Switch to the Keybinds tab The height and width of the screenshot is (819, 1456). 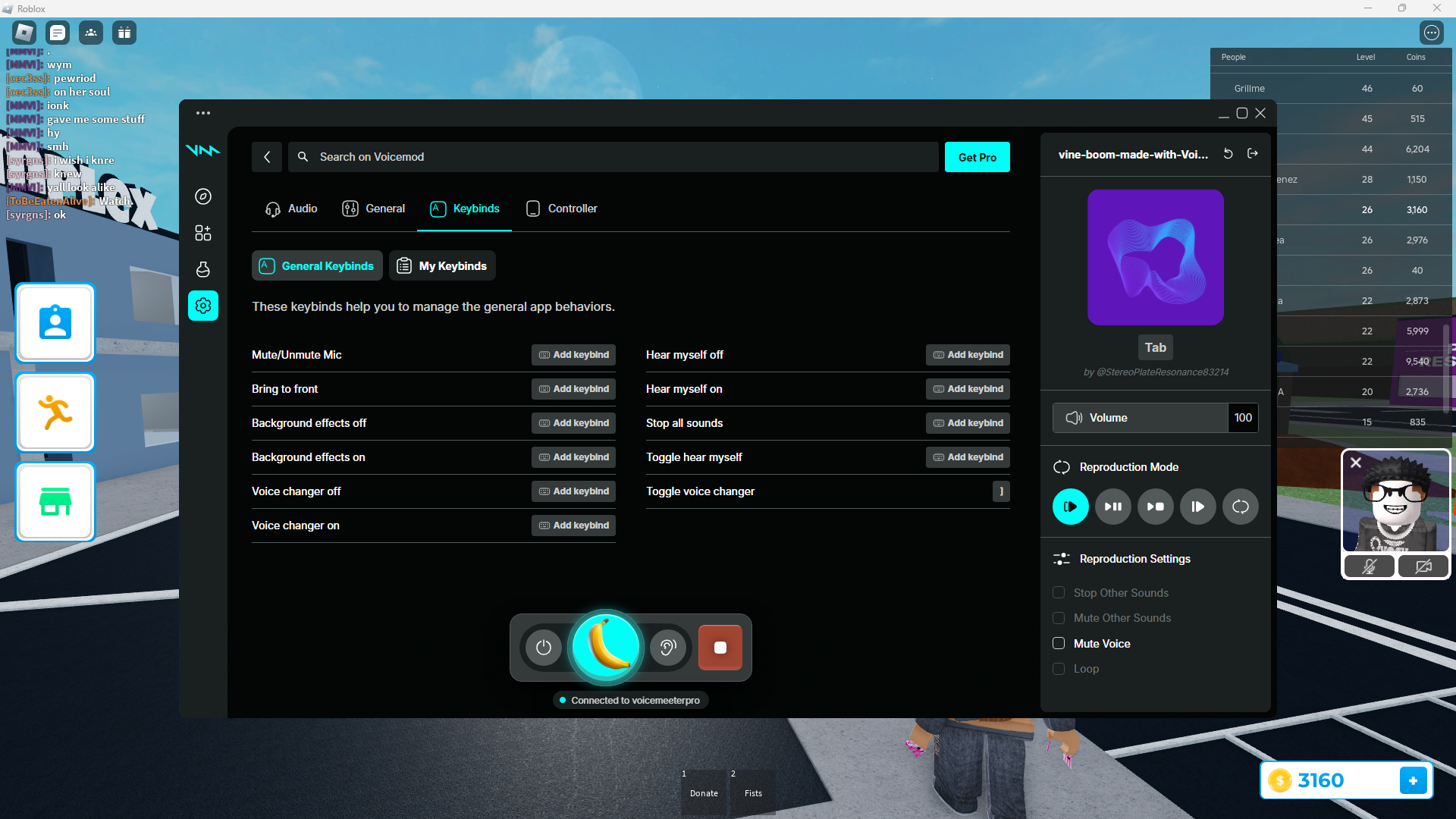[465, 209]
